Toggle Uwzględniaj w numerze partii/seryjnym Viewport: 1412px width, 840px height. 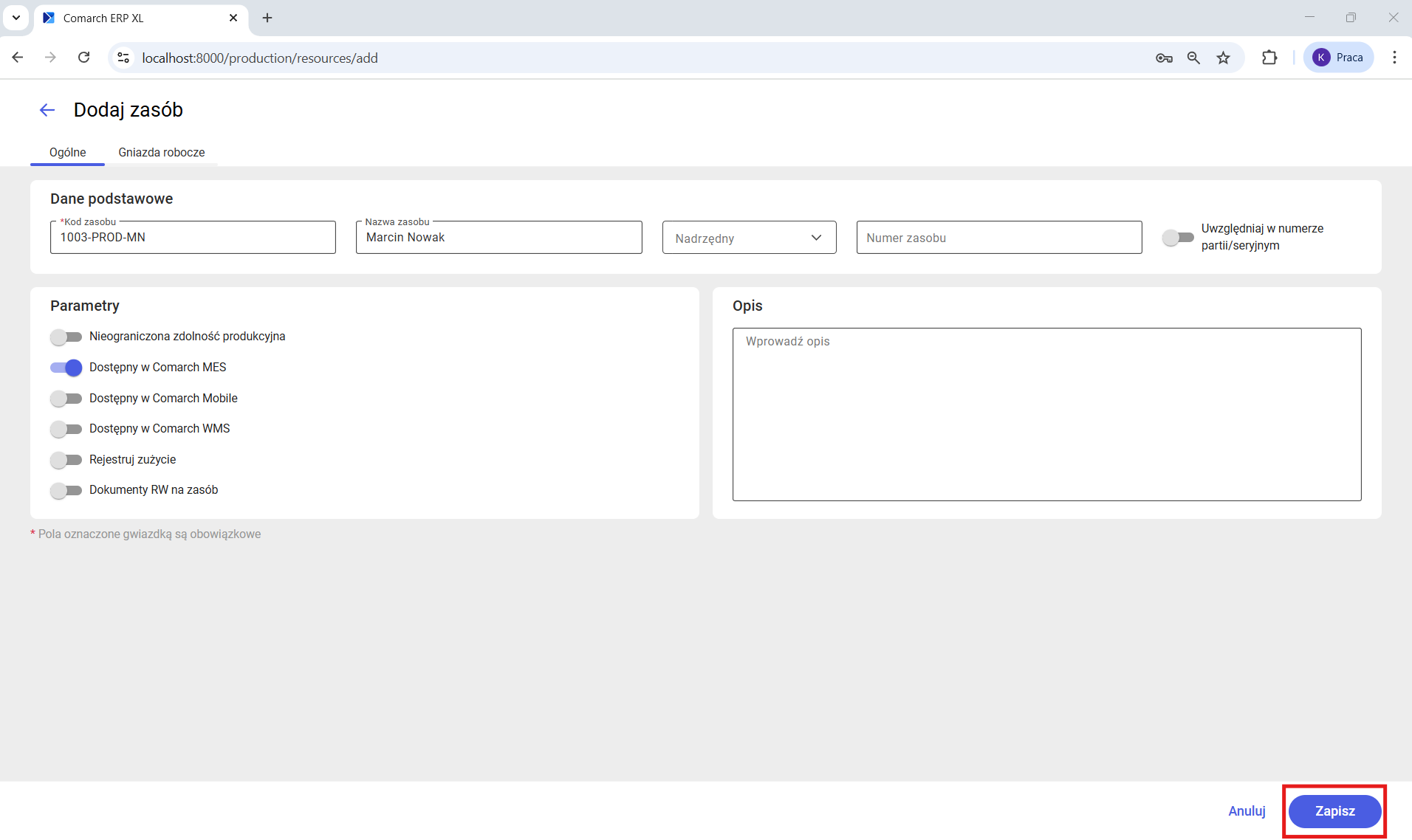[x=1177, y=238]
